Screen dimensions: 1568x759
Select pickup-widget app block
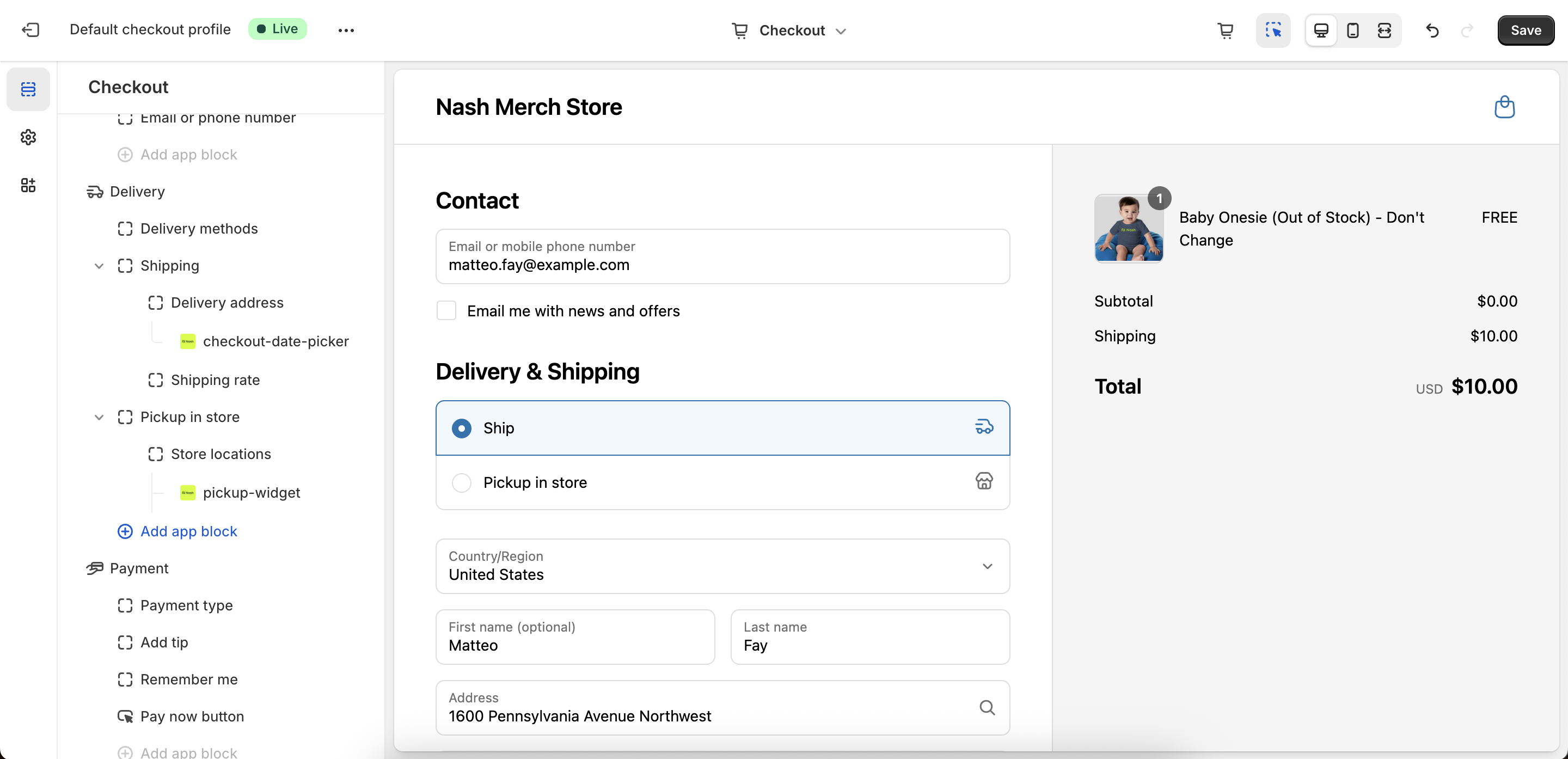coord(251,492)
